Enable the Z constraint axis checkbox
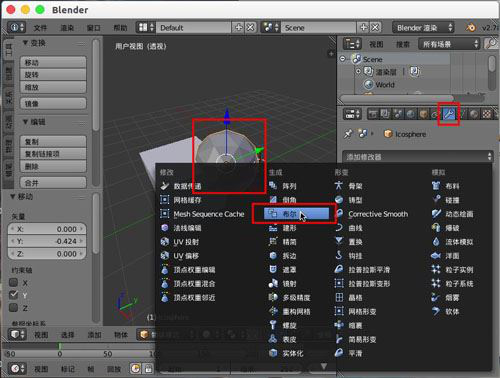Image resolution: width=500 pixels, height=378 pixels. 13,307
